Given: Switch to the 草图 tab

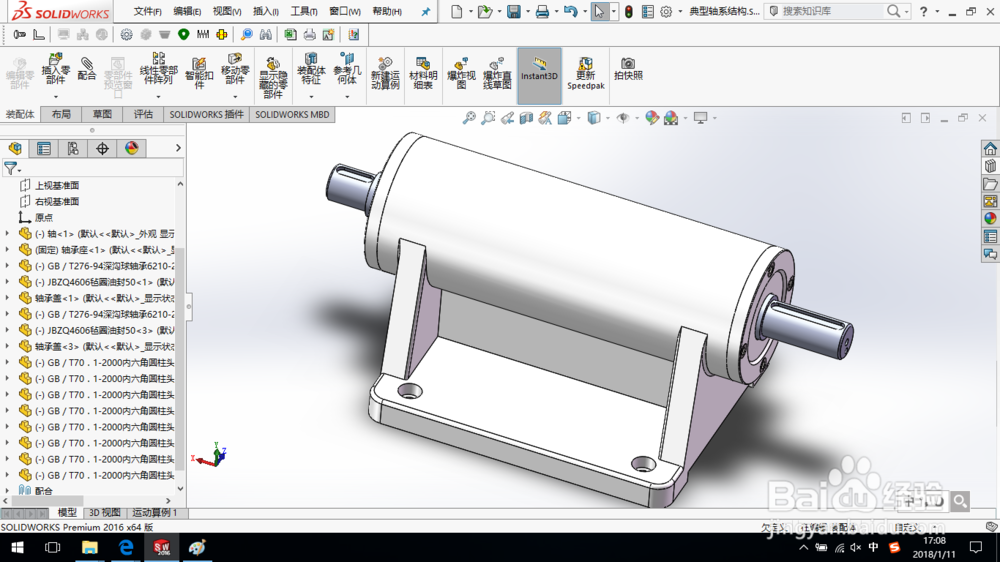Looking at the screenshot, I should pos(102,114).
